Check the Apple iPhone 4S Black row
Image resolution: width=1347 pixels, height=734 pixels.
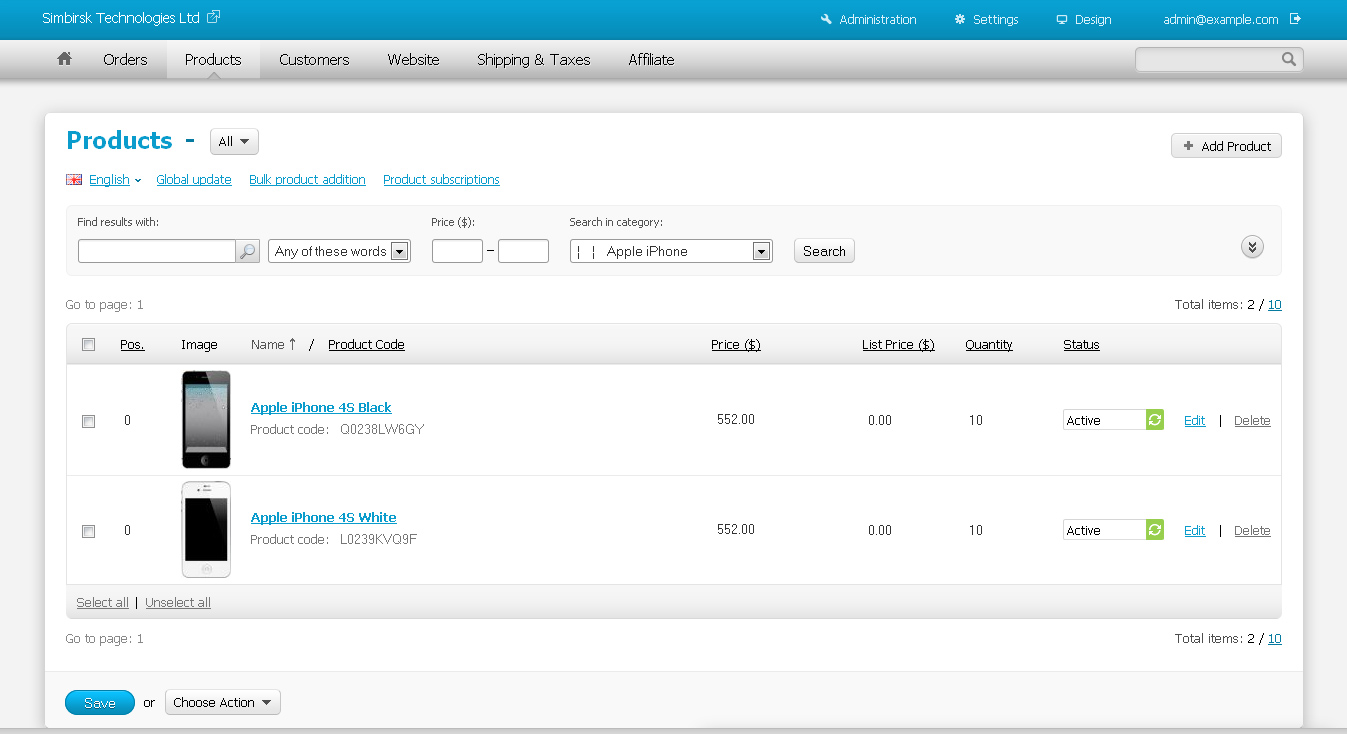(88, 422)
